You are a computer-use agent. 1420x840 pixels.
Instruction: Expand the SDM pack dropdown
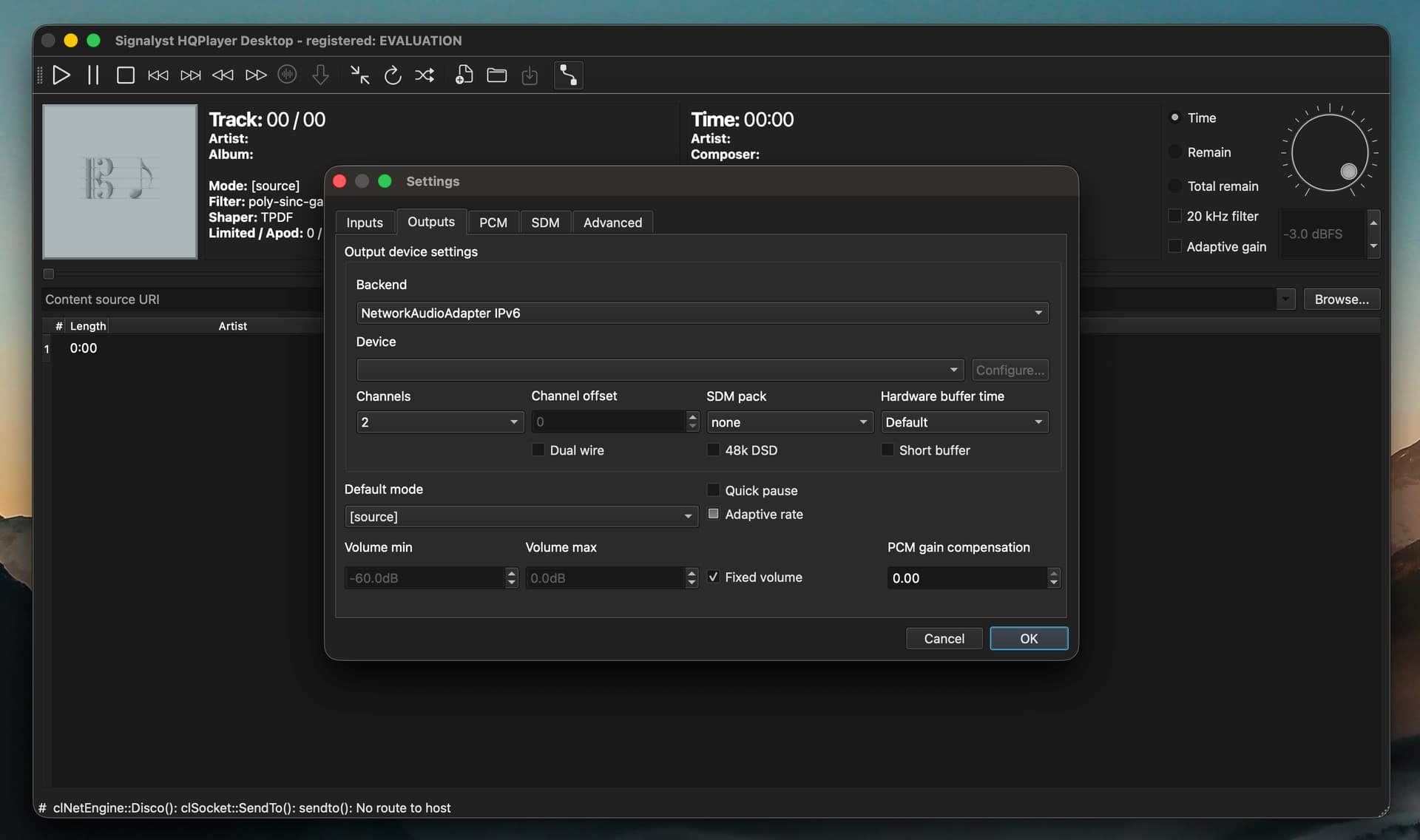click(x=788, y=422)
